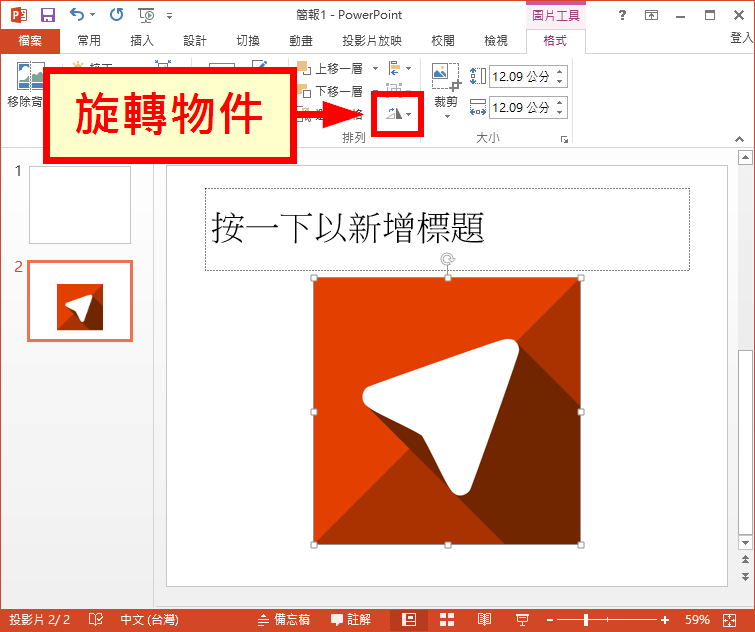Toggle the 註解 (Comments) pane
The width and height of the screenshot is (755, 632).
[351, 619]
